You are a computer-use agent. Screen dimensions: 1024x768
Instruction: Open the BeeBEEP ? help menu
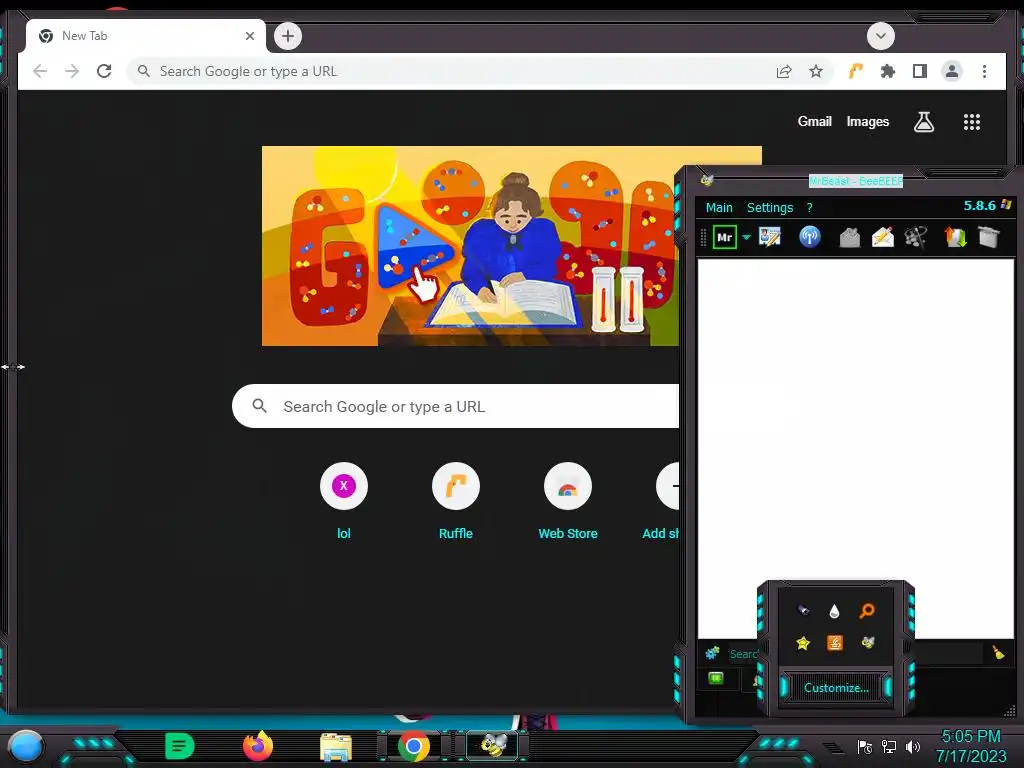[809, 208]
